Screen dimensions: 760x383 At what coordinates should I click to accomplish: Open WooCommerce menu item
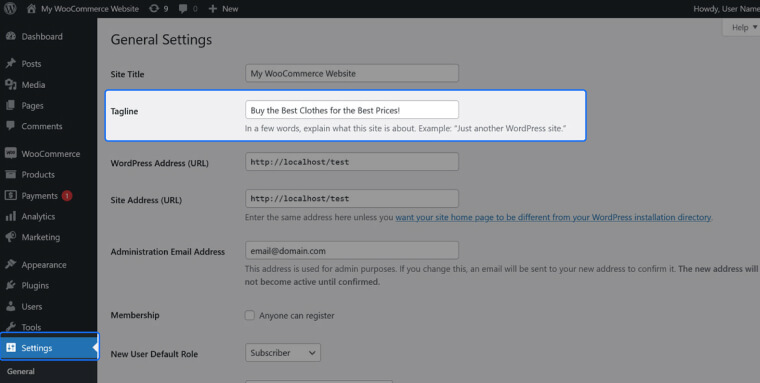48,154
